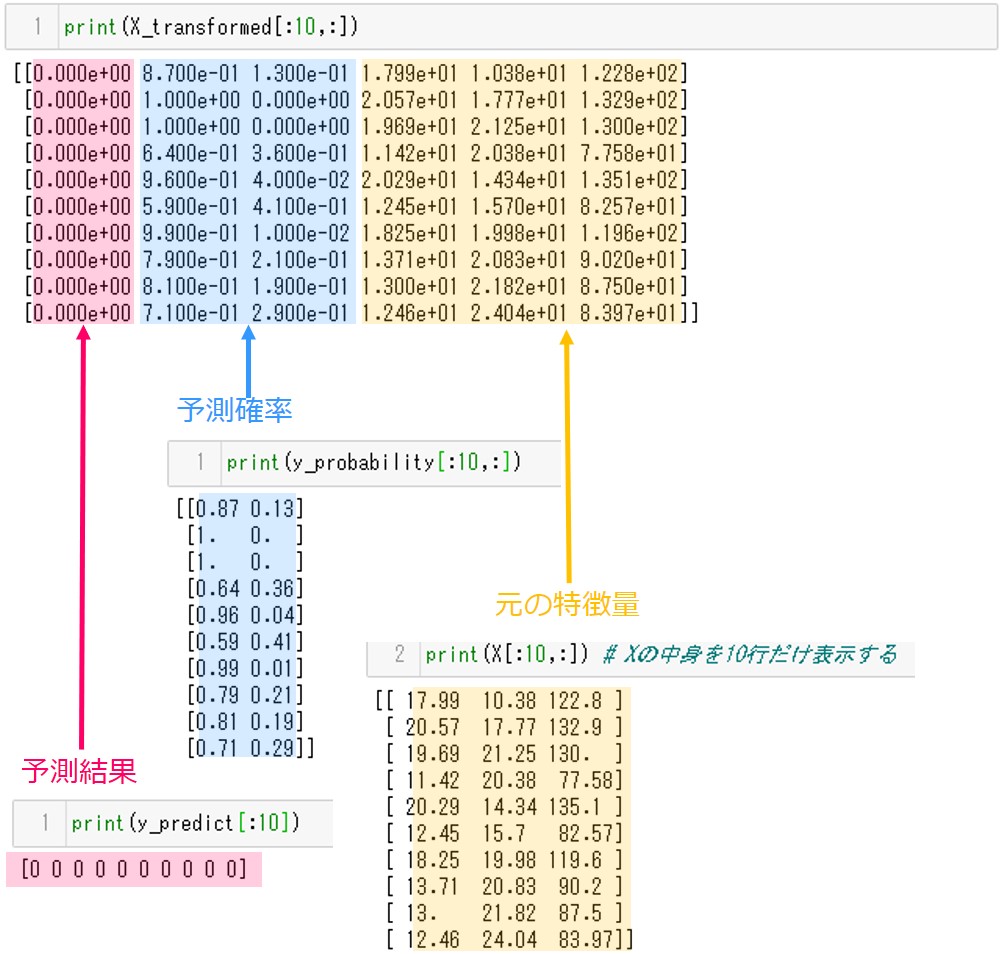
Task: Click line number 2 beside print(X[:10,:])
Action: pyautogui.click(x=400, y=655)
